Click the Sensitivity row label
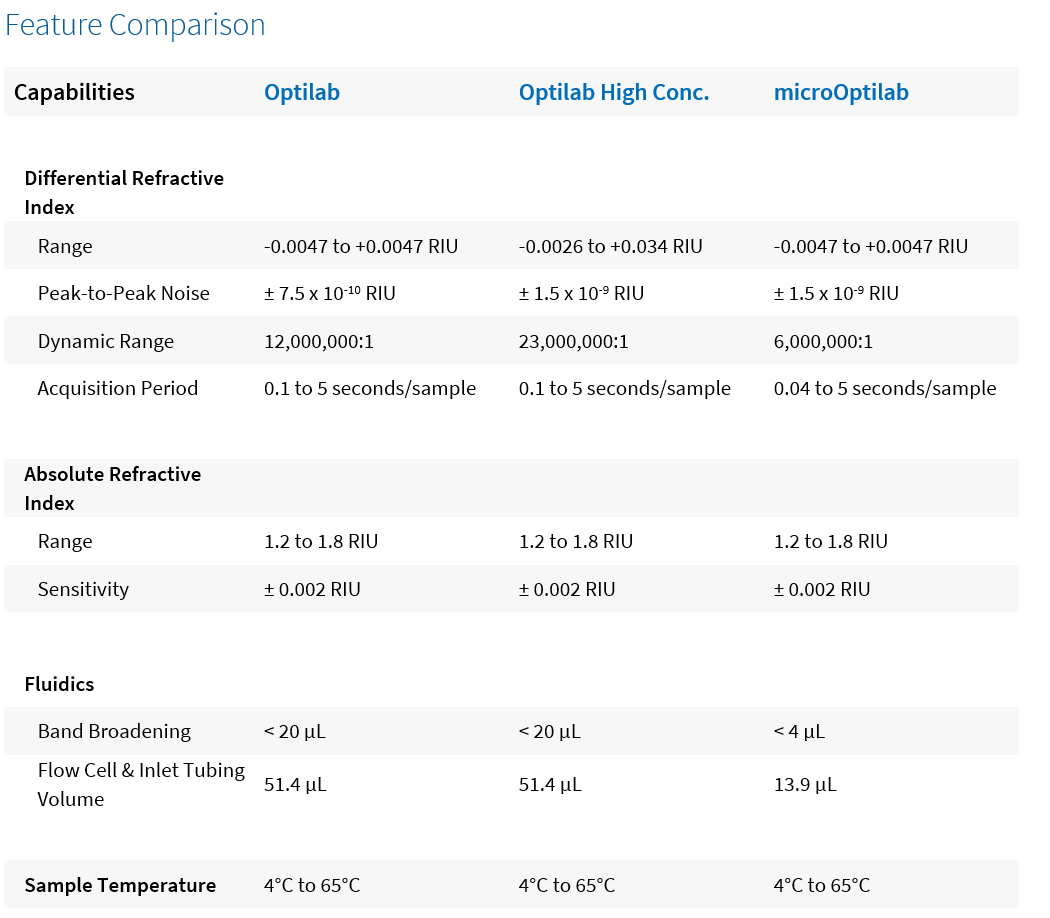1050x918 pixels. point(83,589)
